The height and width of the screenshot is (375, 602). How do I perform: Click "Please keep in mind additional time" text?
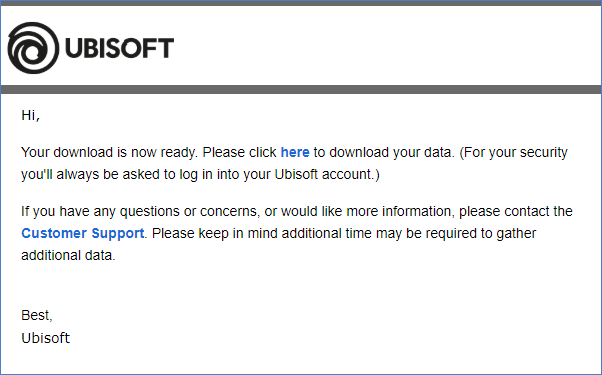click(x=262, y=233)
